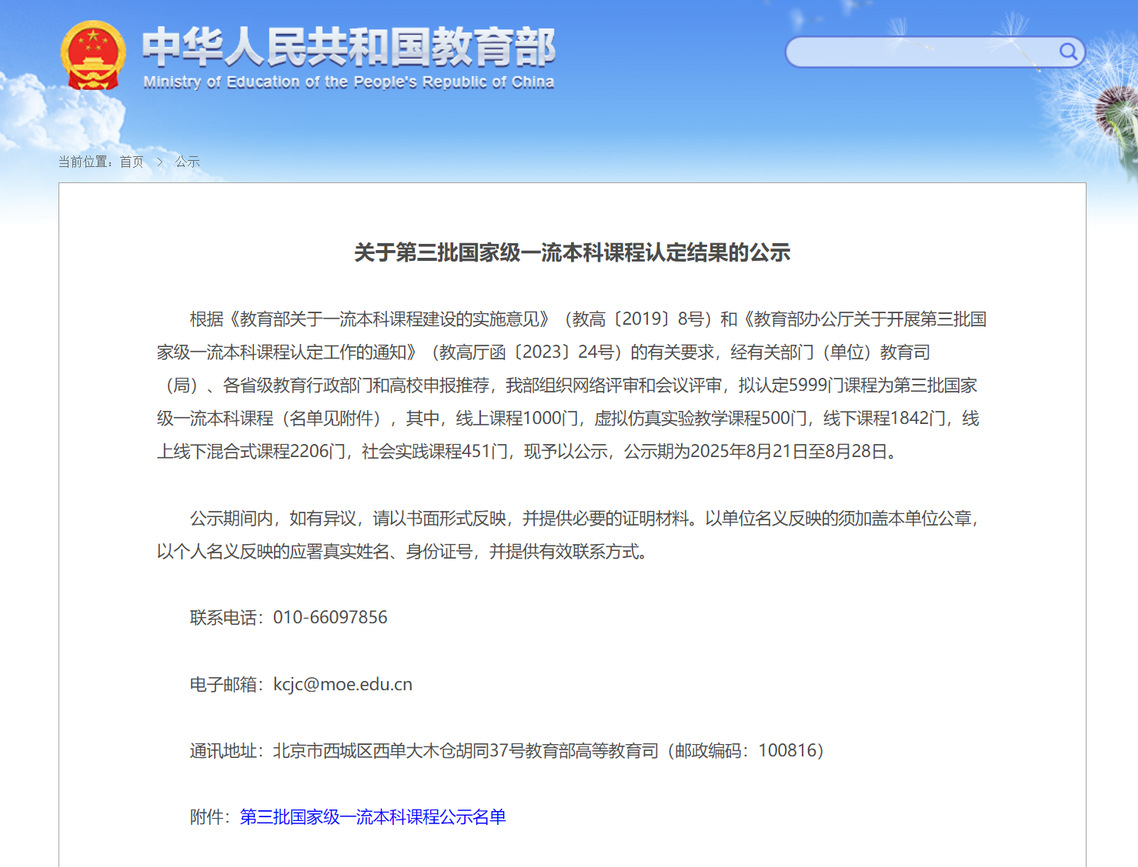Click the 附件 label before the link
1138x867 pixels.
pyautogui.click(x=210, y=817)
